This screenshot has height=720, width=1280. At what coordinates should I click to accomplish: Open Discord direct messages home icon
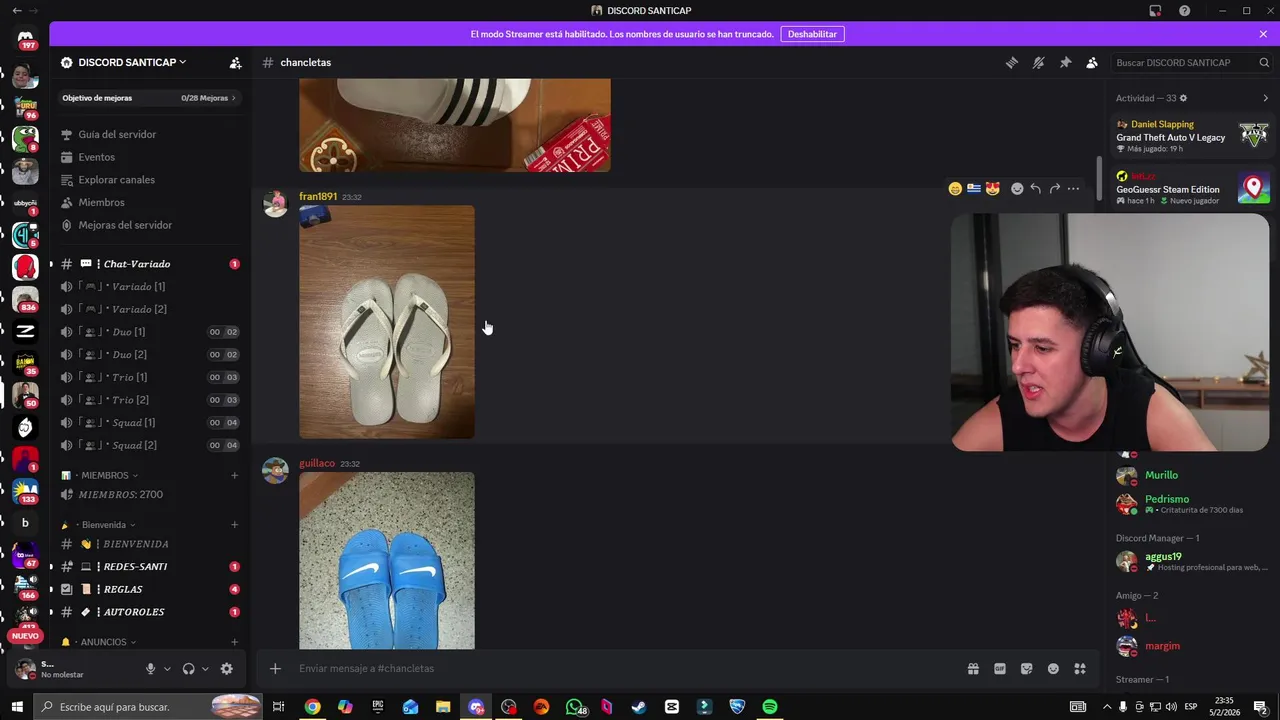[25, 38]
